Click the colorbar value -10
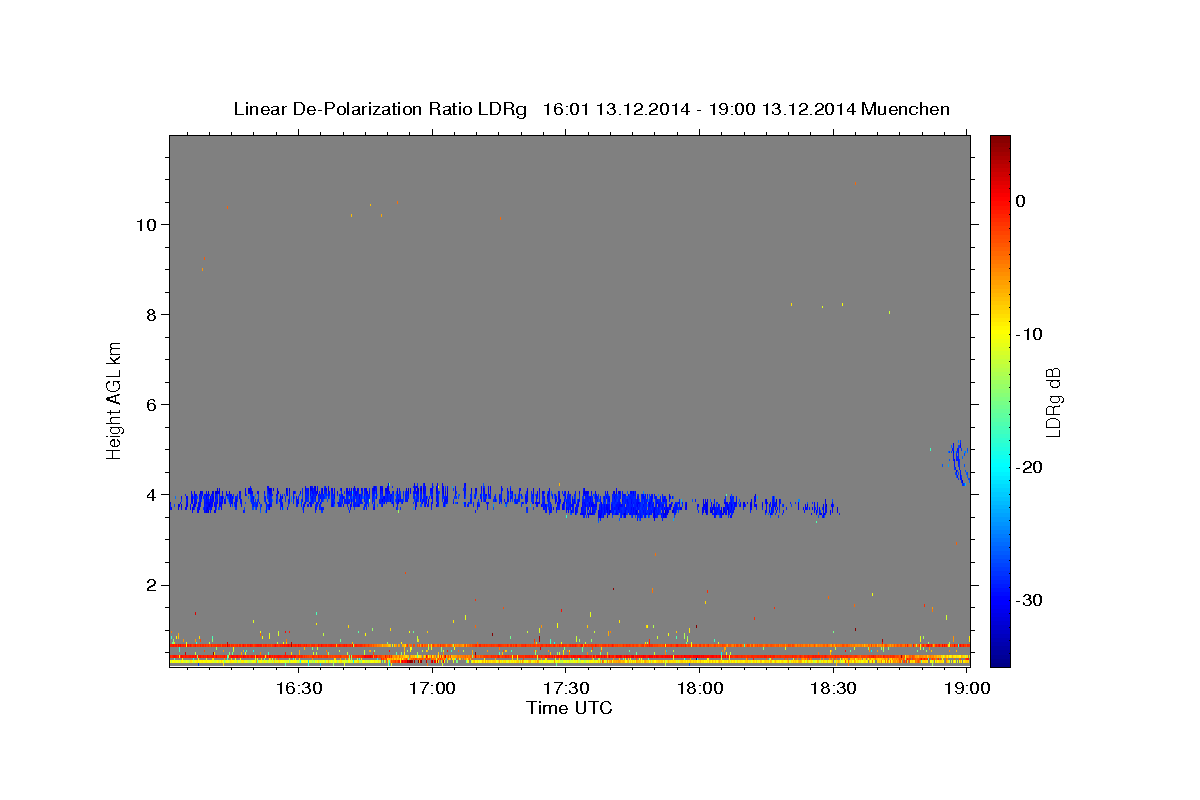This screenshot has width=1200, height=800. (1030, 334)
